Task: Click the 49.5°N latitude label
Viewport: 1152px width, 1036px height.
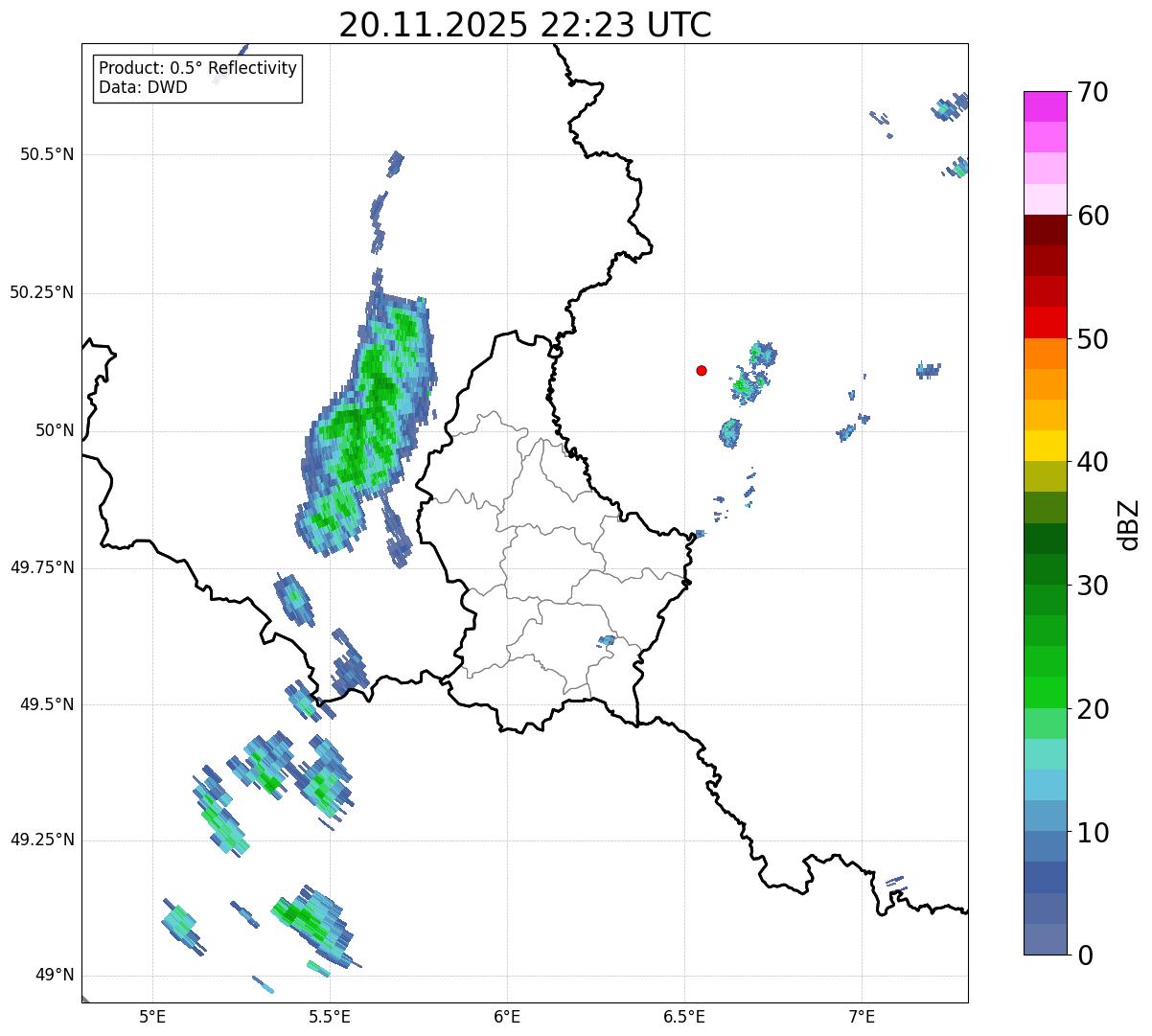Action: pos(47,704)
